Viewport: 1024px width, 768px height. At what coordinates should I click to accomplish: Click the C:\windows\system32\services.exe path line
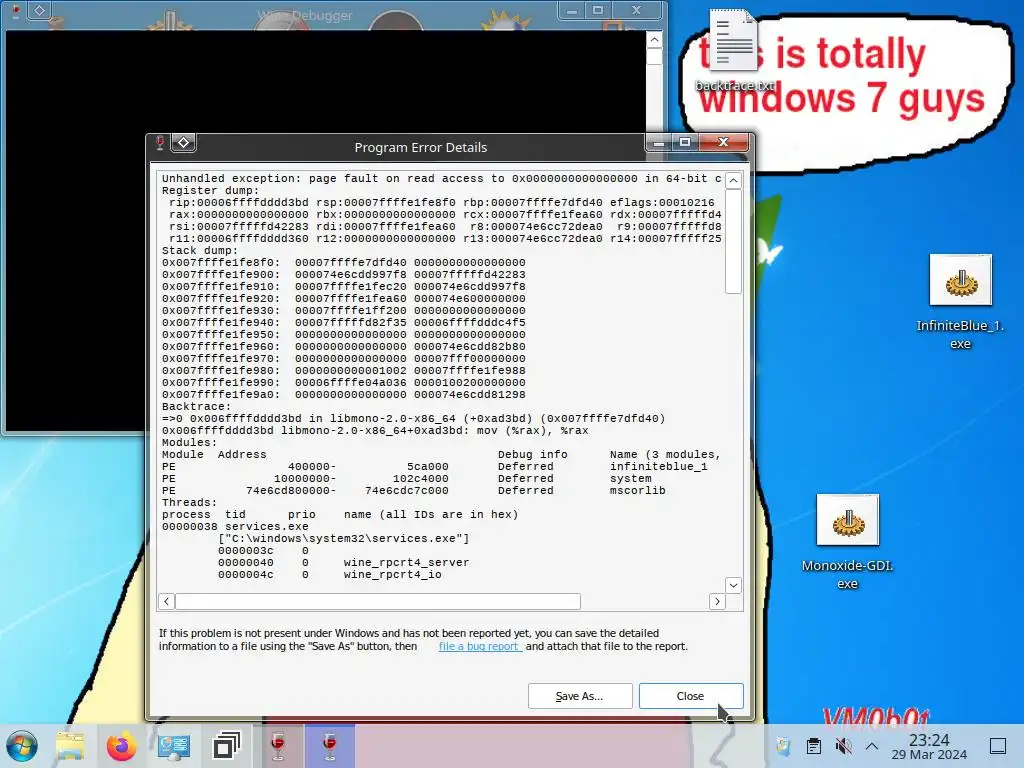344,539
